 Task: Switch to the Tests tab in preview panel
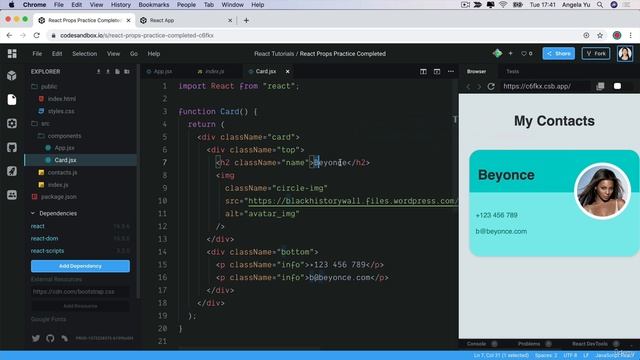click(x=513, y=71)
